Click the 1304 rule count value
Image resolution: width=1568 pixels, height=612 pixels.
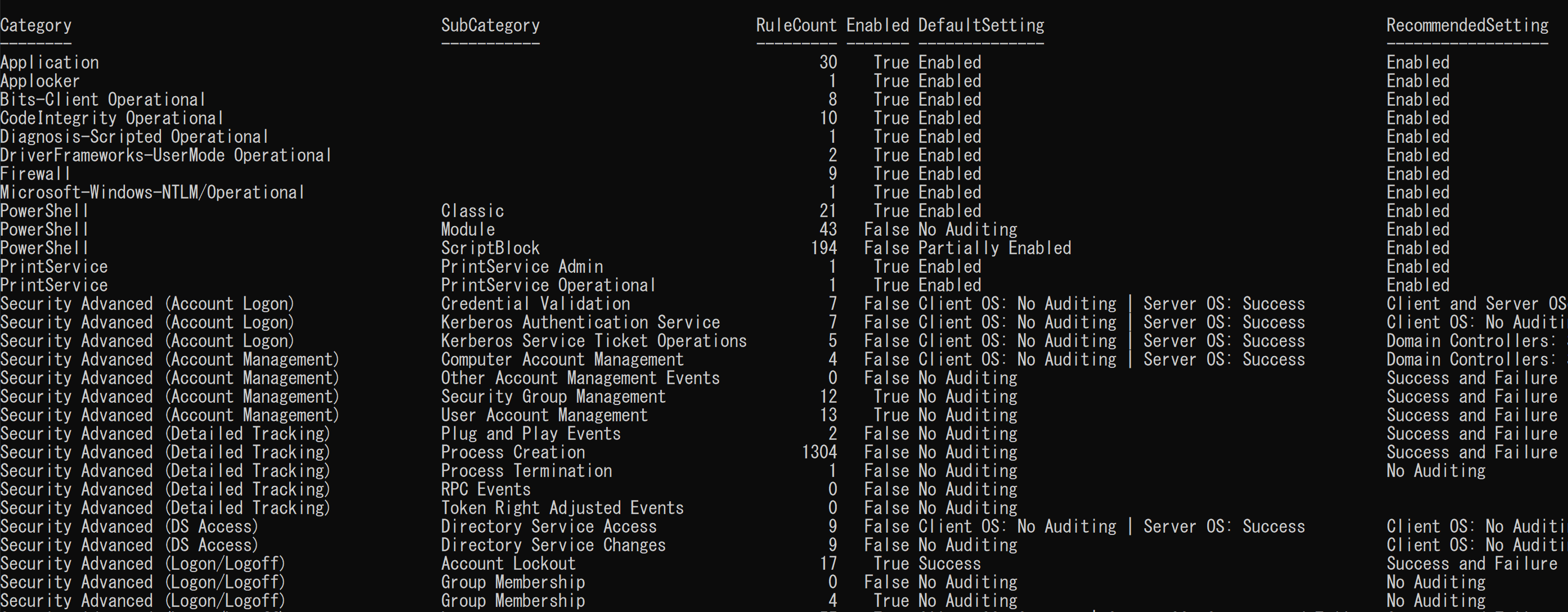[819, 452]
